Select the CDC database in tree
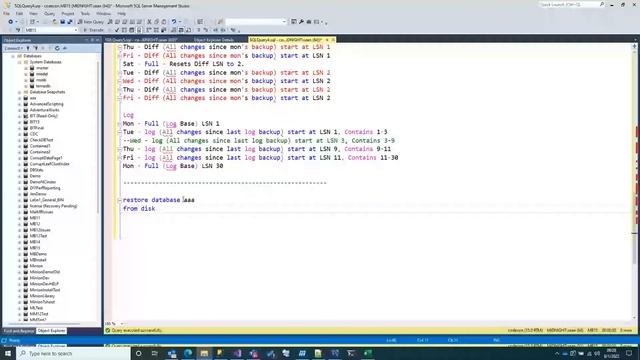This screenshot has height=360, width=640. [34, 134]
